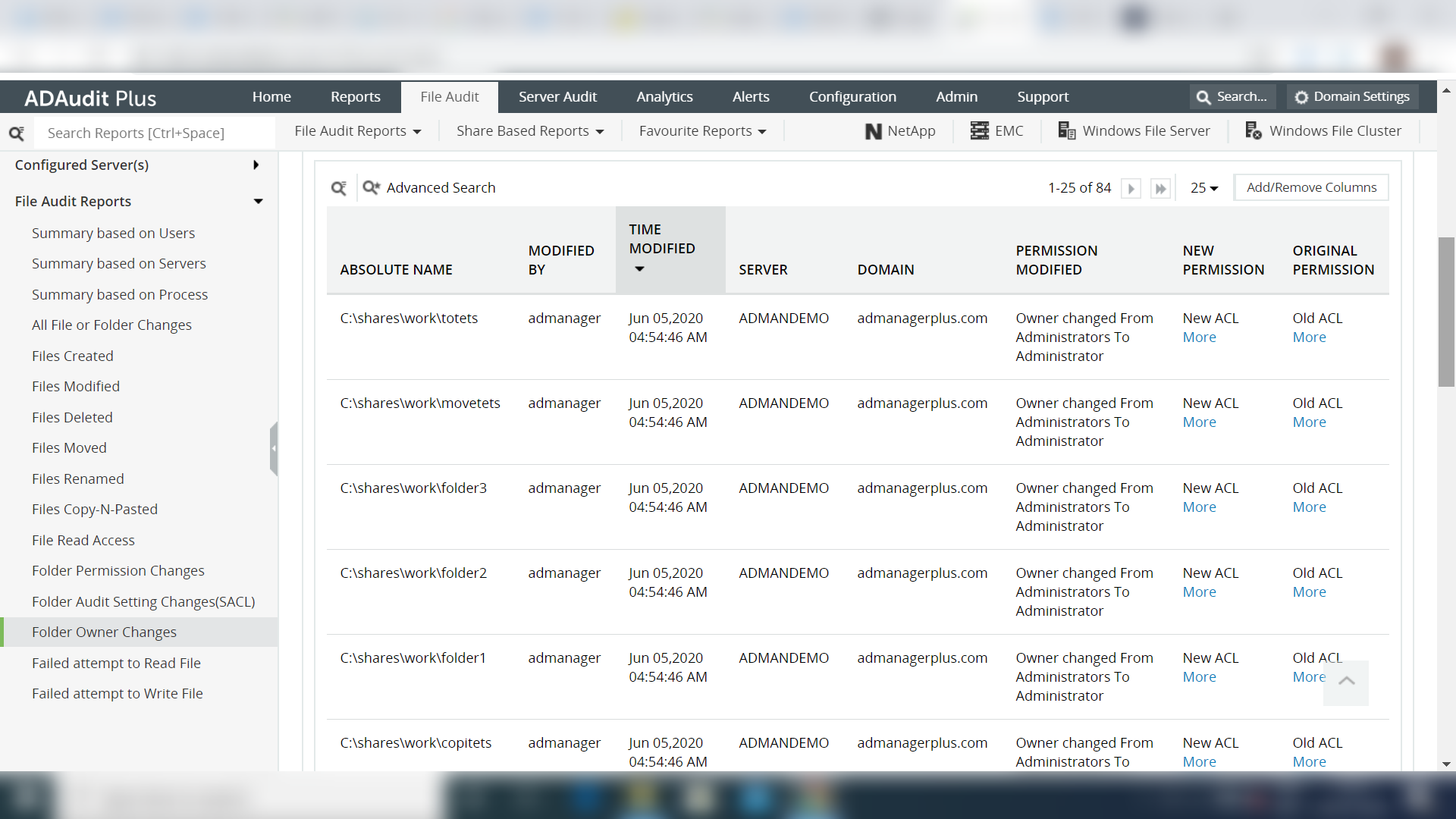Click Add/Remove Columns button
This screenshot has height=819, width=1456.
(1311, 187)
